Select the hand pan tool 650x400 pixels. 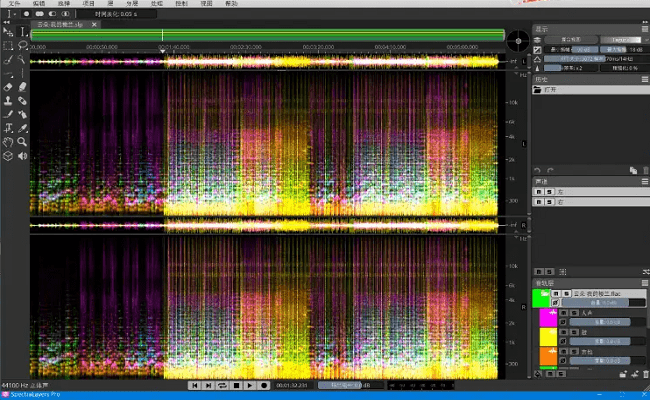tap(8, 142)
